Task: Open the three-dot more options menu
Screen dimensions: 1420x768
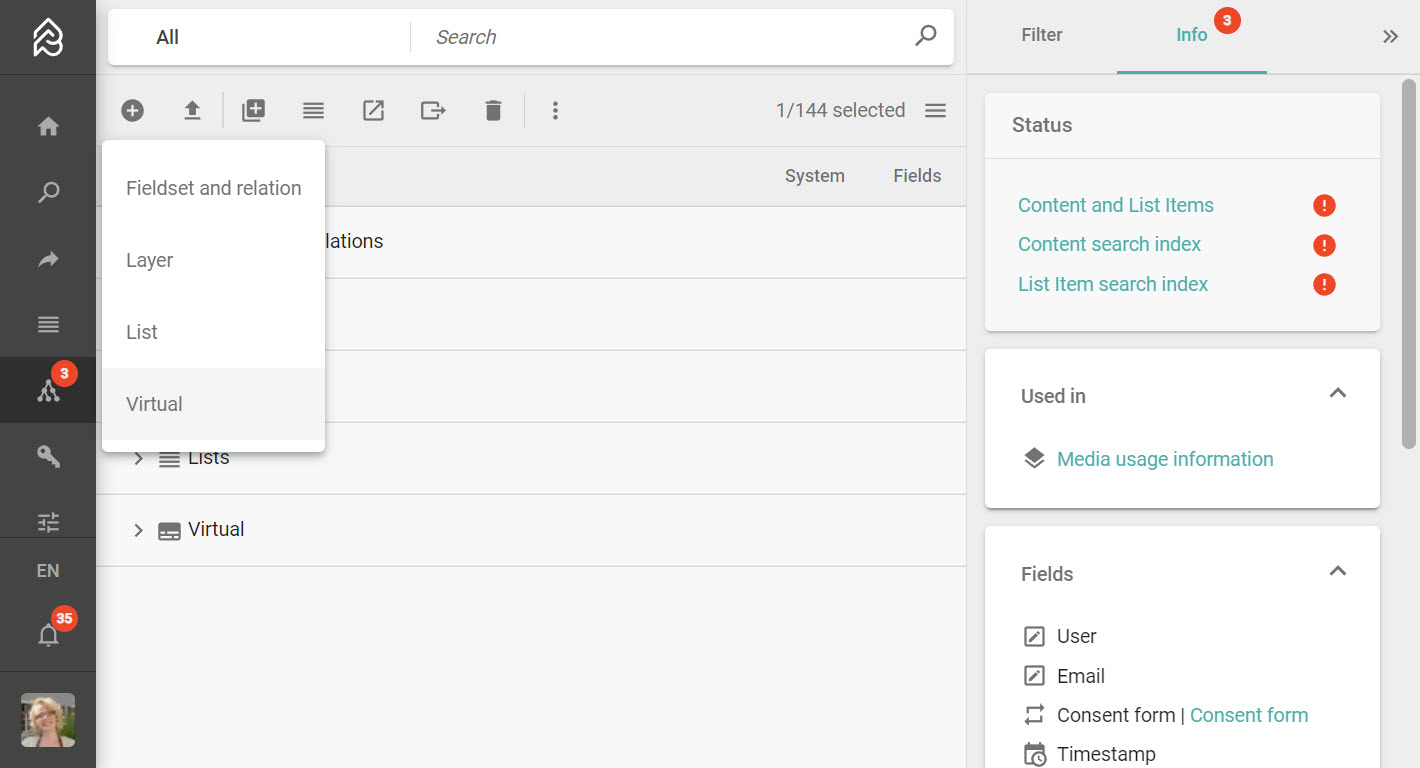Action: (555, 111)
